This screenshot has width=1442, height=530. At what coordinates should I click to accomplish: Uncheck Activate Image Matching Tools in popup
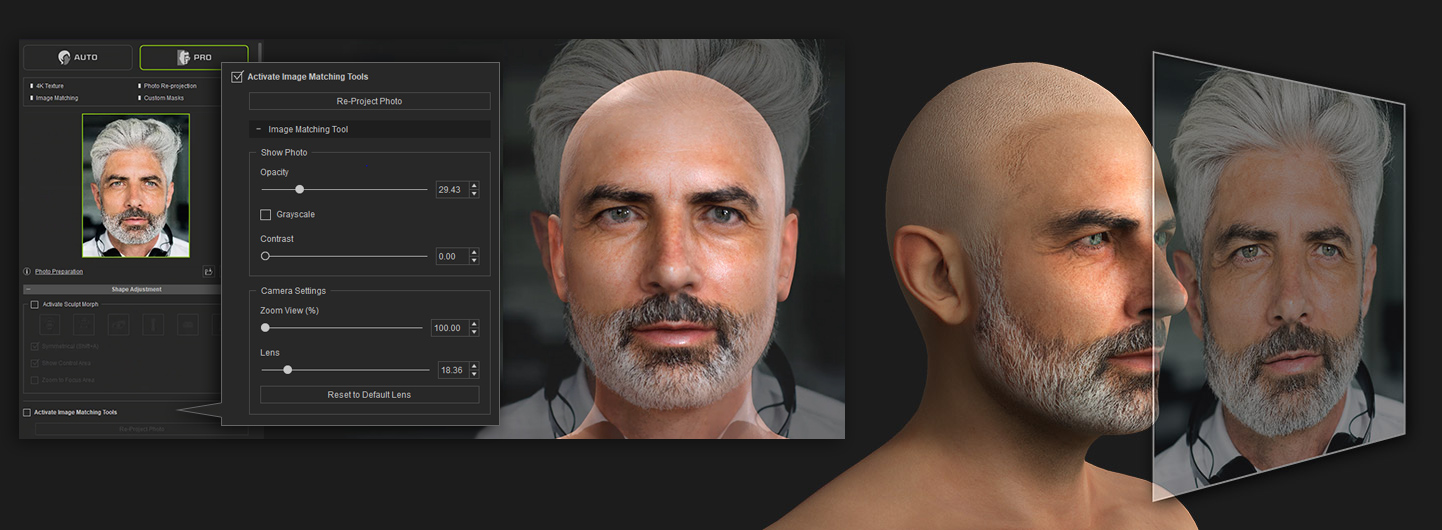(x=237, y=76)
